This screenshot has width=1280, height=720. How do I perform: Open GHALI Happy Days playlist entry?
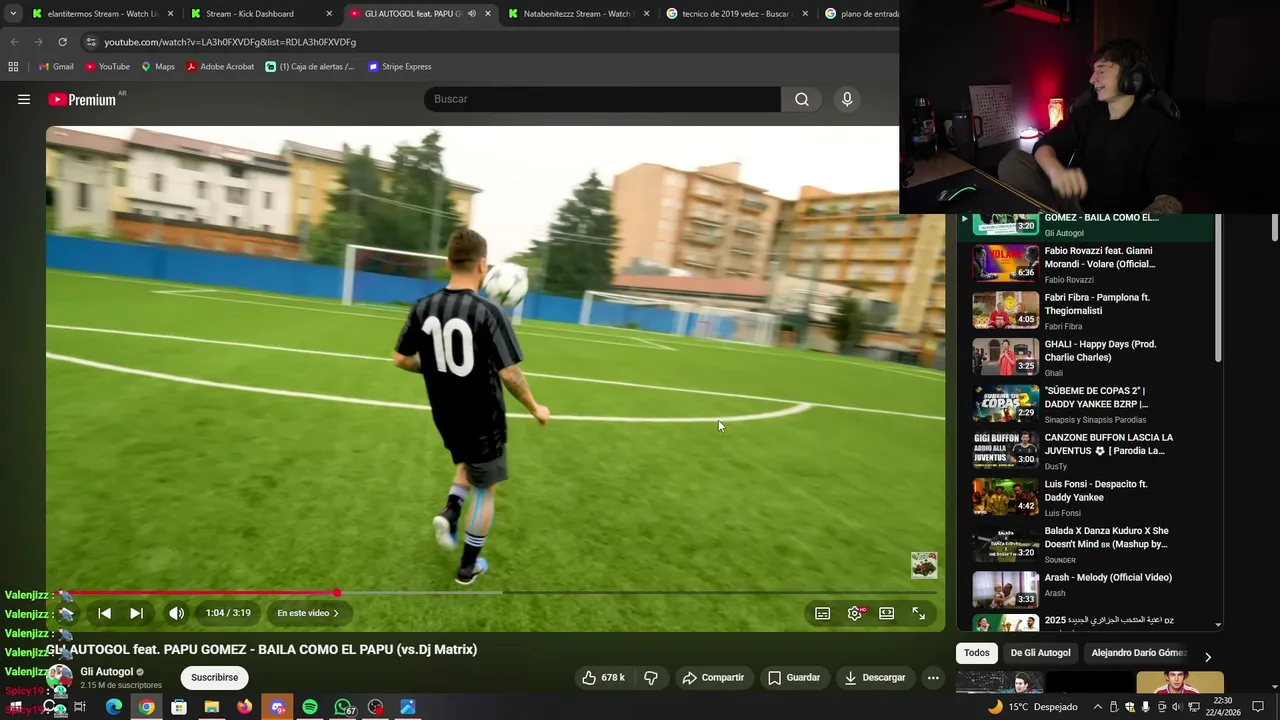(1085, 357)
